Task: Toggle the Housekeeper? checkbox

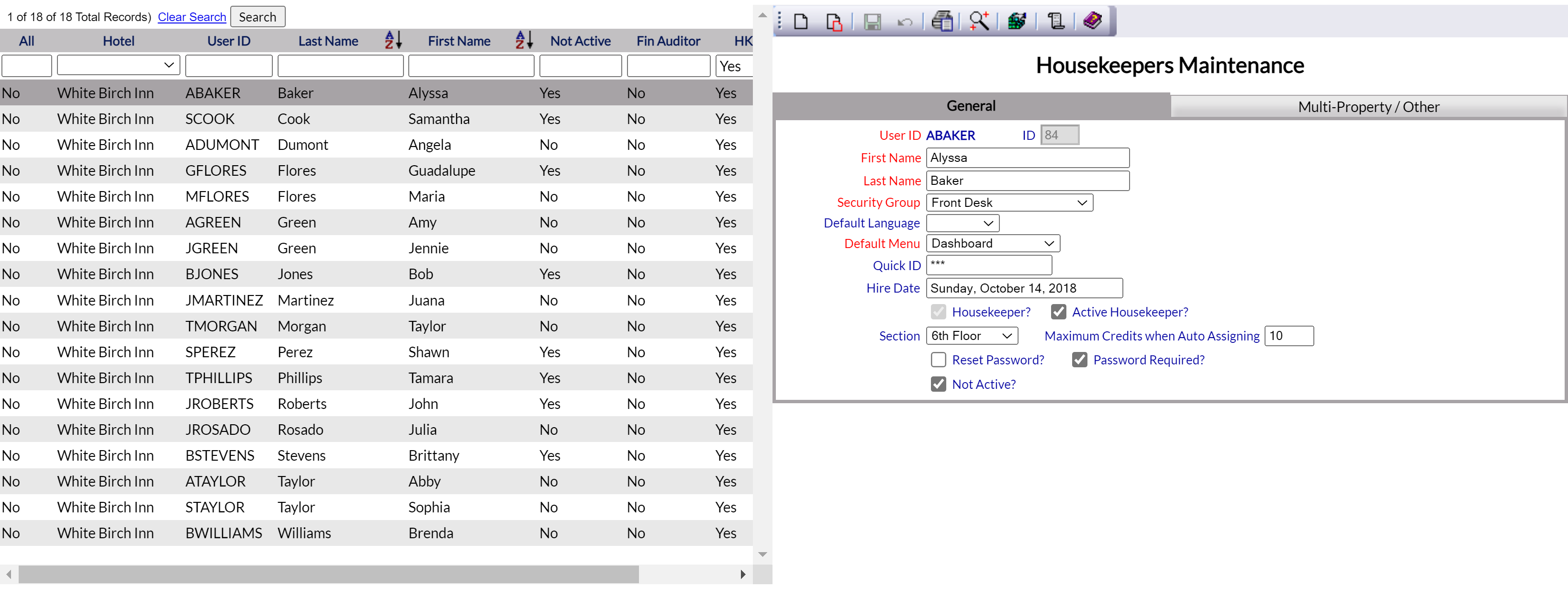Action: click(x=938, y=312)
